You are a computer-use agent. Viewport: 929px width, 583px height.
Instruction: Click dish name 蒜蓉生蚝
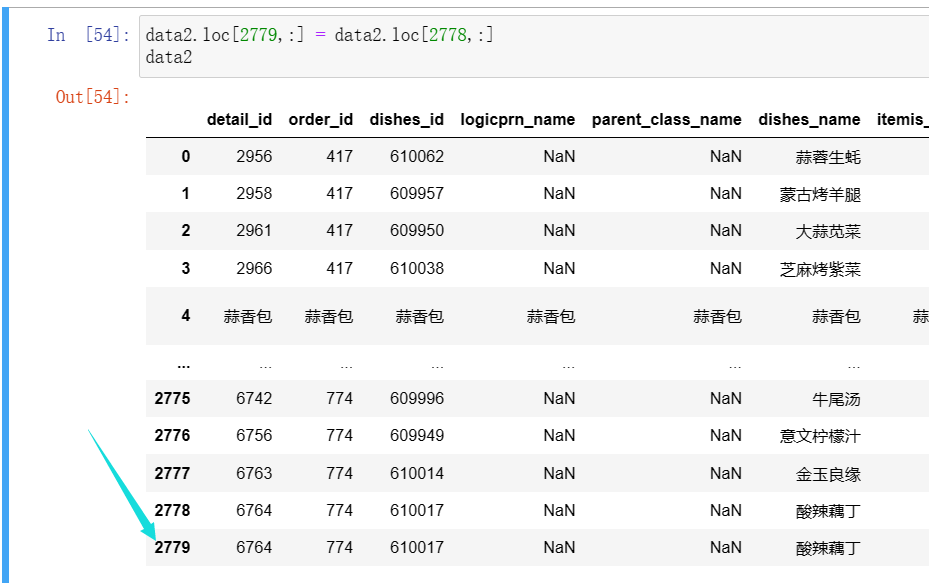tap(828, 158)
